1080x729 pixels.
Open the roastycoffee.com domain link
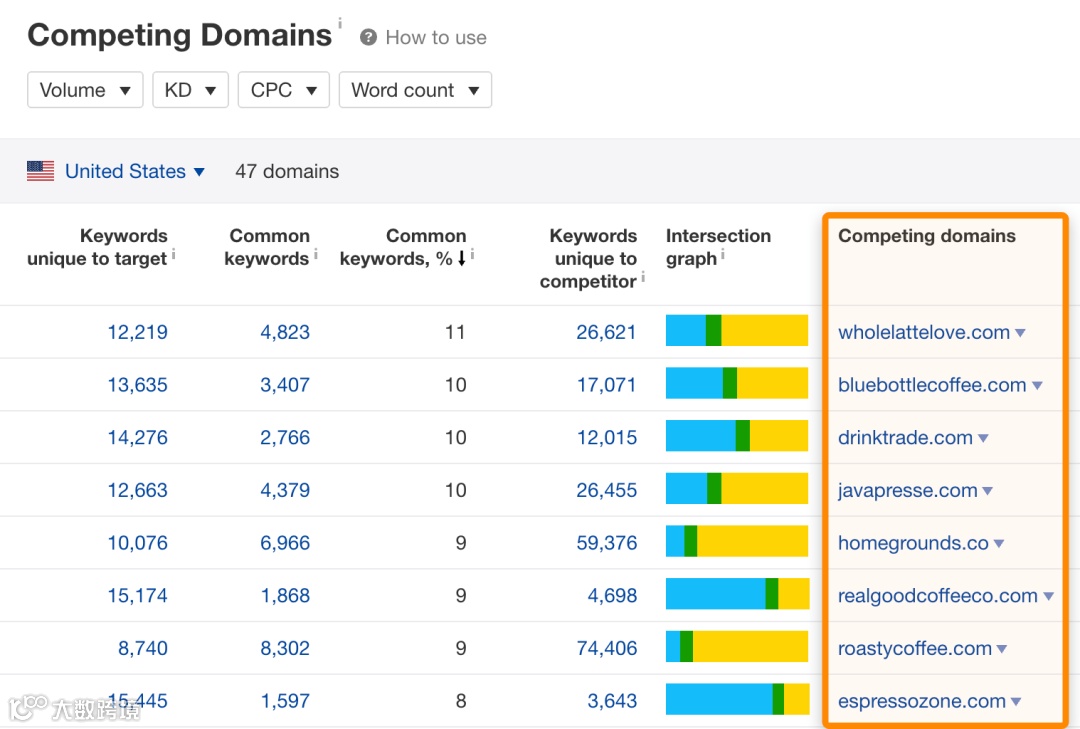tap(915, 648)
